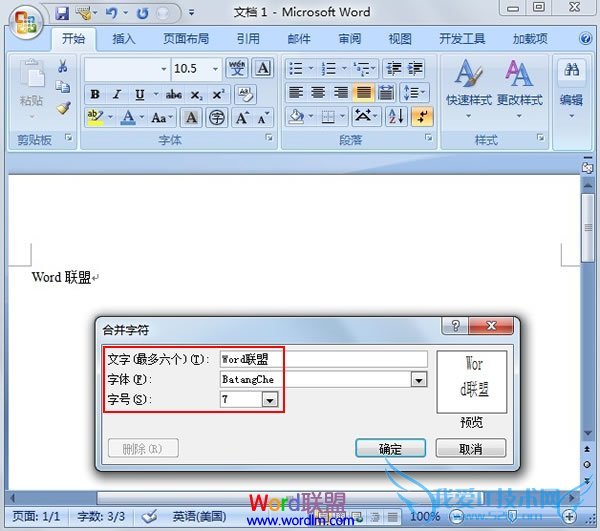The height and width of the screenshot is (531, 600).
Task: Apply Italic formatting
Action: [117, 94]
